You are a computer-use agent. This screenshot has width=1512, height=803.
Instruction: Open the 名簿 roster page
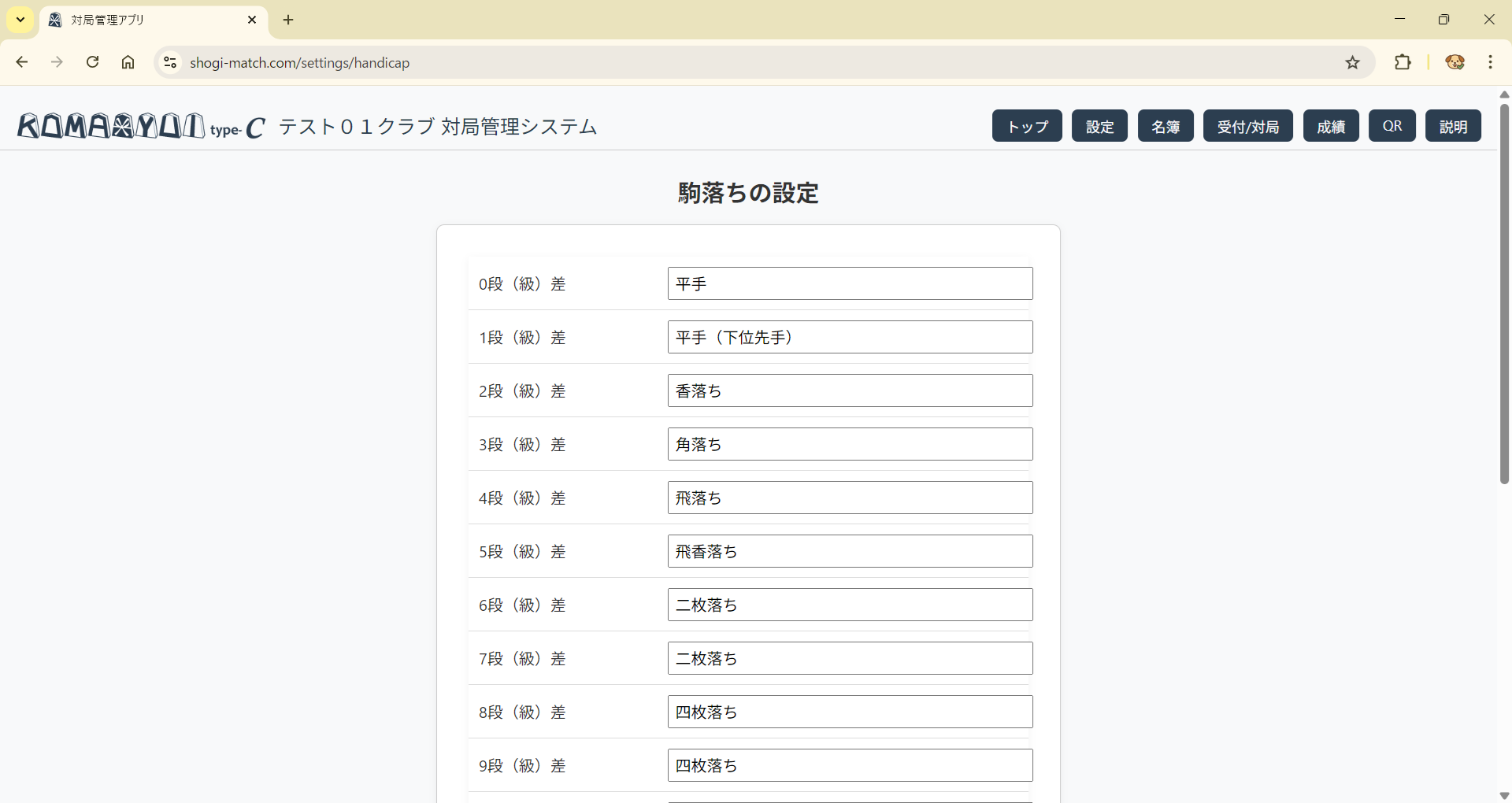[x=1165, y=126]
